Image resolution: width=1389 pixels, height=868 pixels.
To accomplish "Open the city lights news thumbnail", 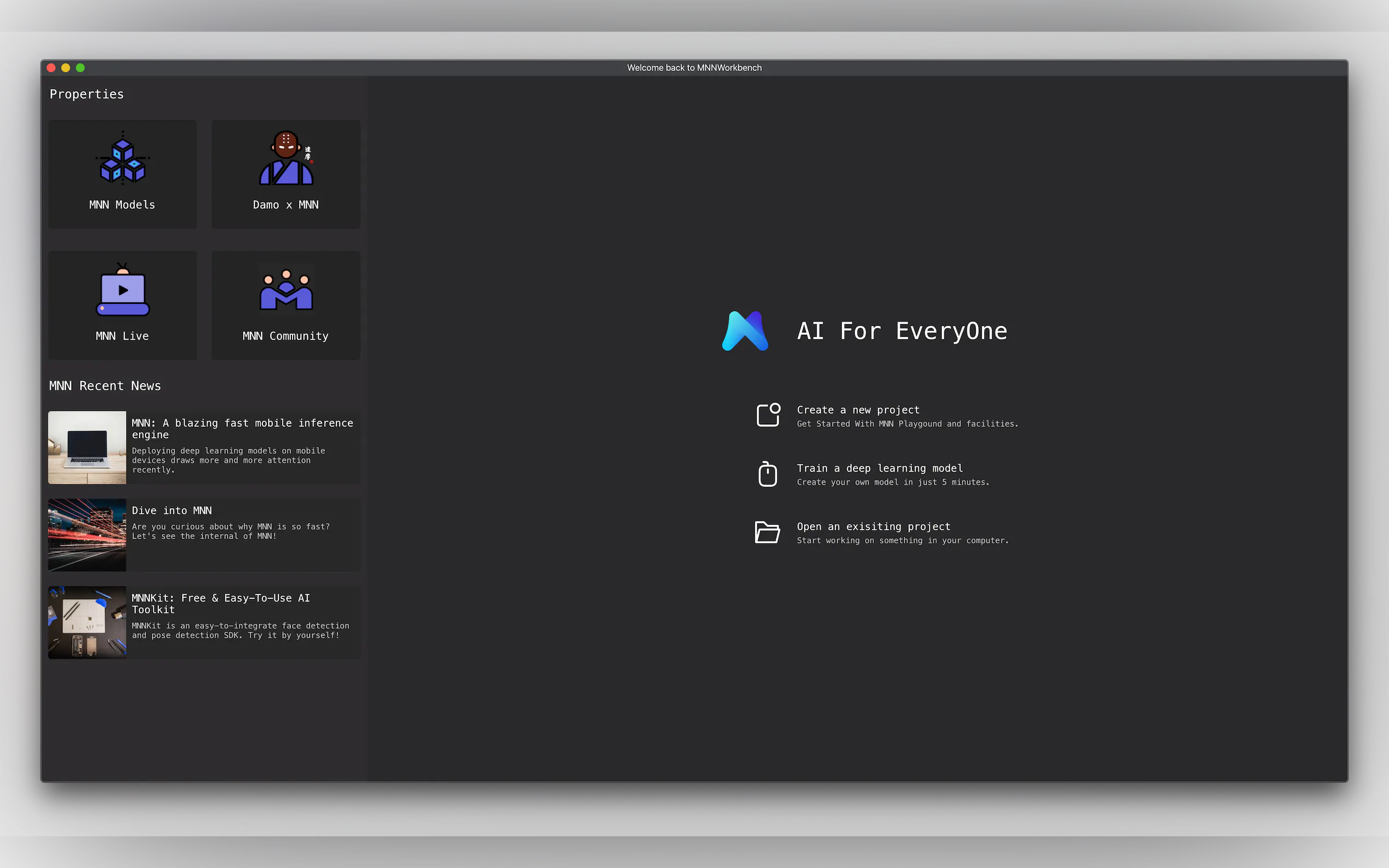I will [87, 535].
